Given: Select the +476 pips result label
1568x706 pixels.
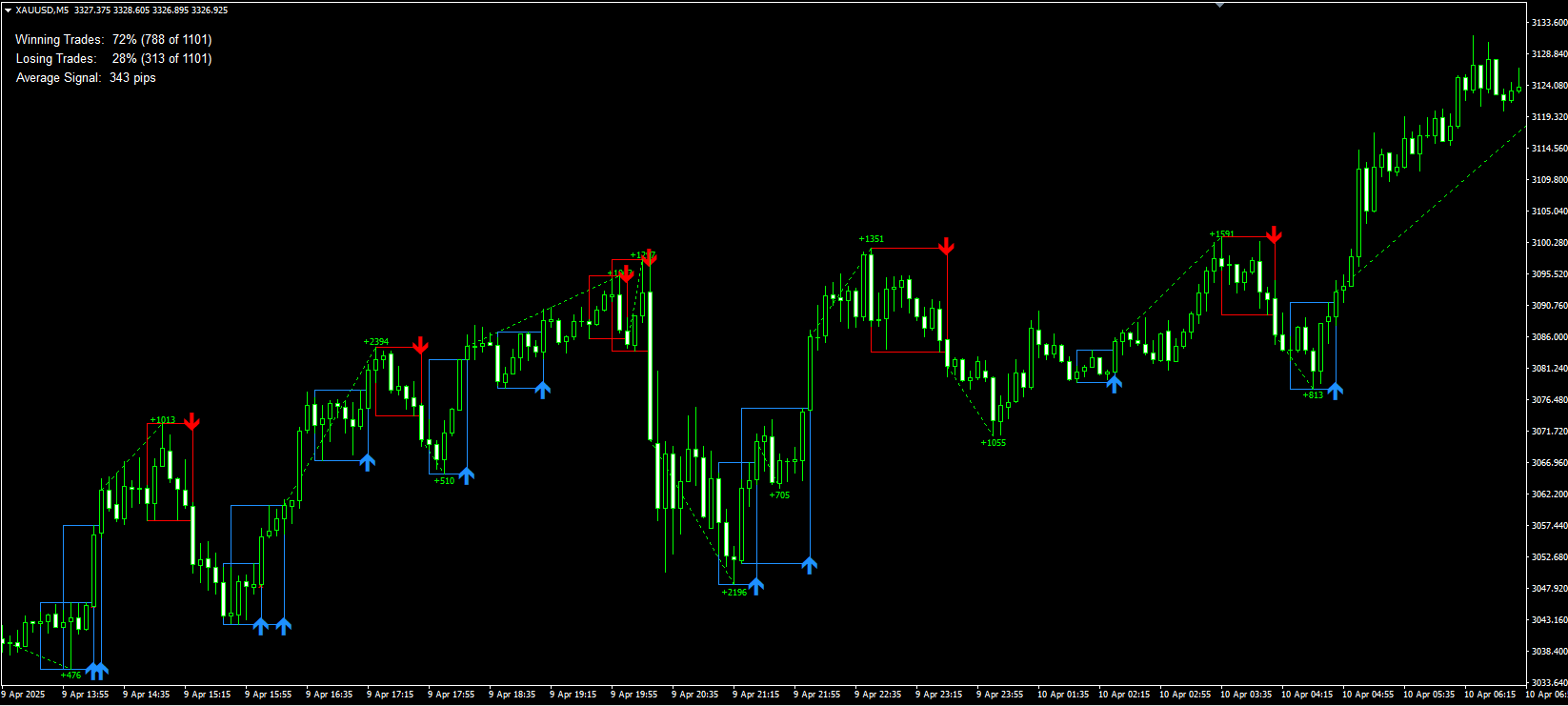Looking at the screenshot, I should coord(70,676).
